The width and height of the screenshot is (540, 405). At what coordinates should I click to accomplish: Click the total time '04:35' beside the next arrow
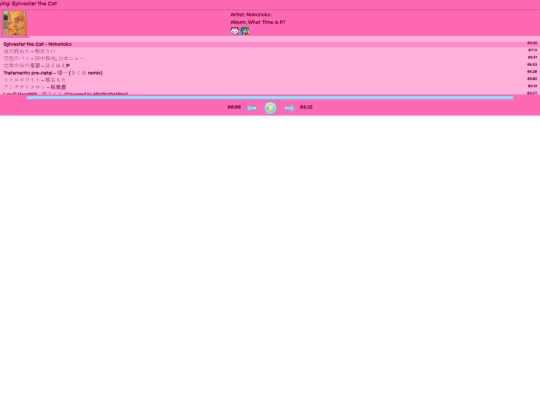point(306,107)
